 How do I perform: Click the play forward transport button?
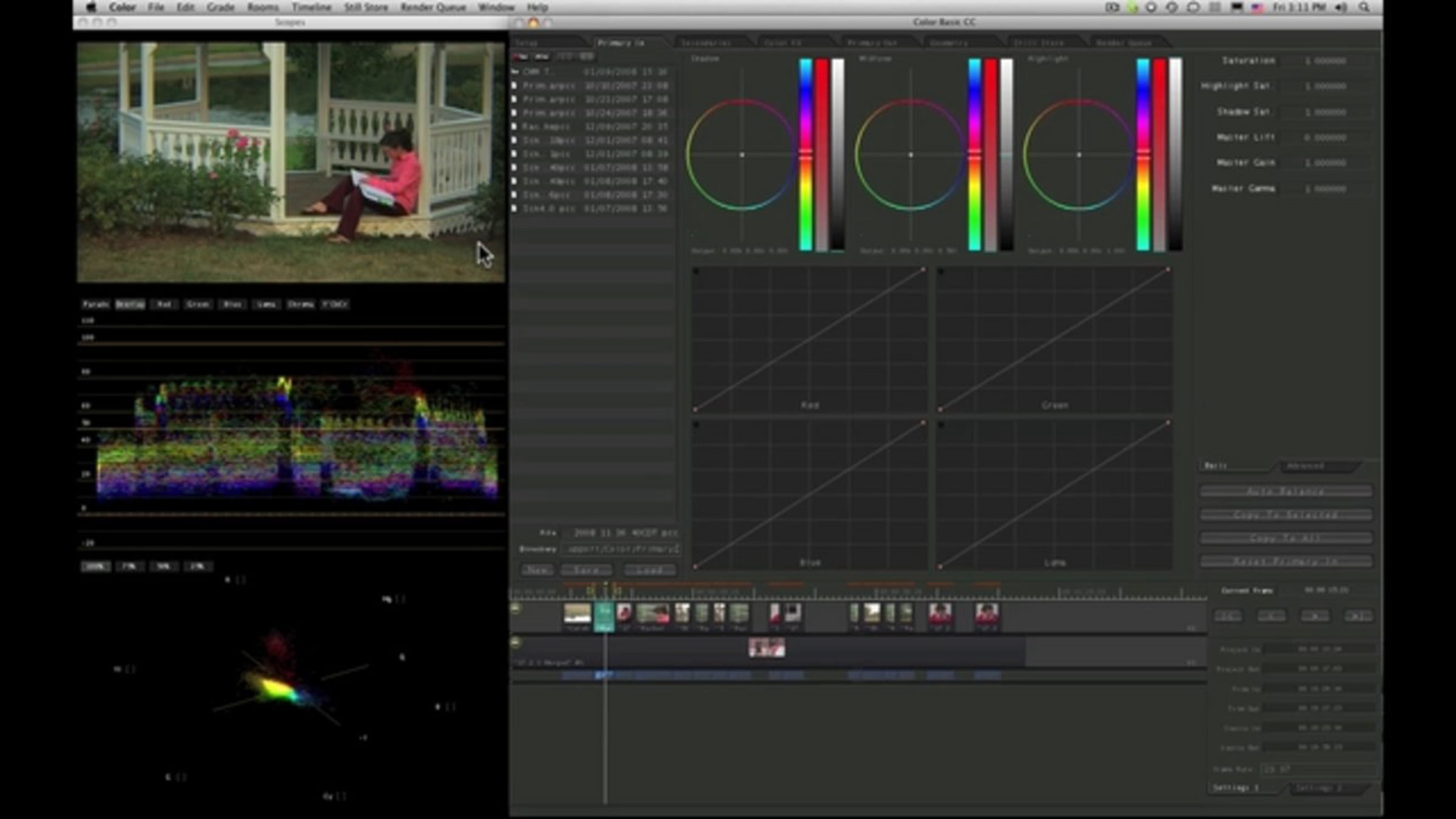[1315, 616]
